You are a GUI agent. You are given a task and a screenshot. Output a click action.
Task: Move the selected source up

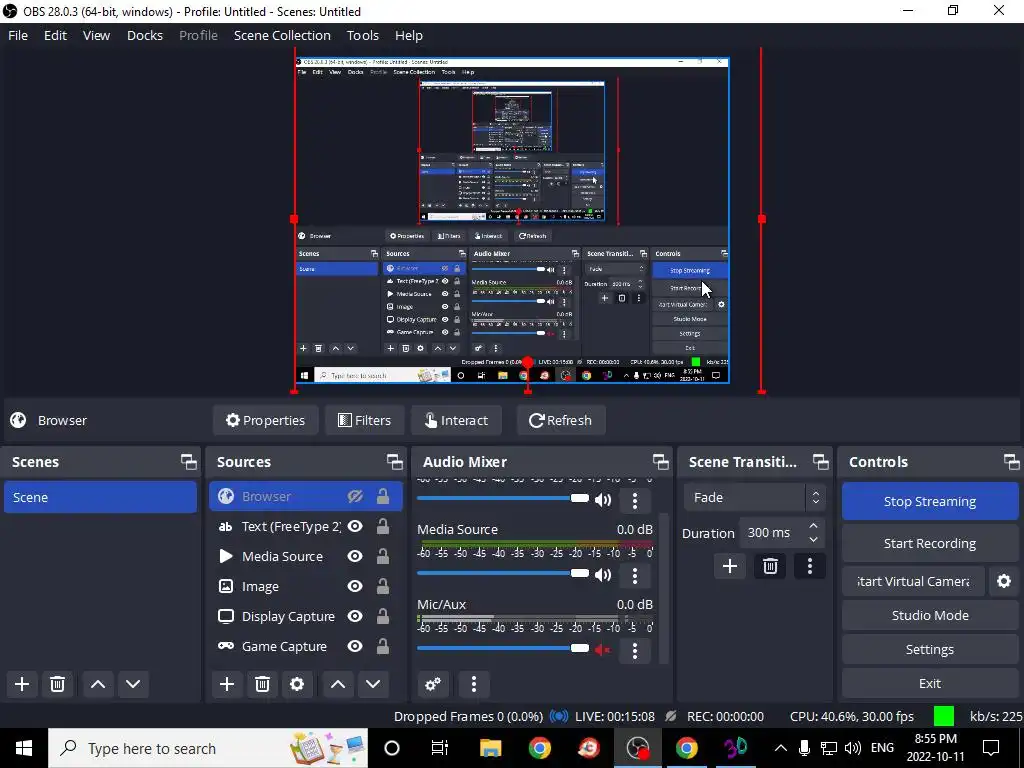click(338, 684)
